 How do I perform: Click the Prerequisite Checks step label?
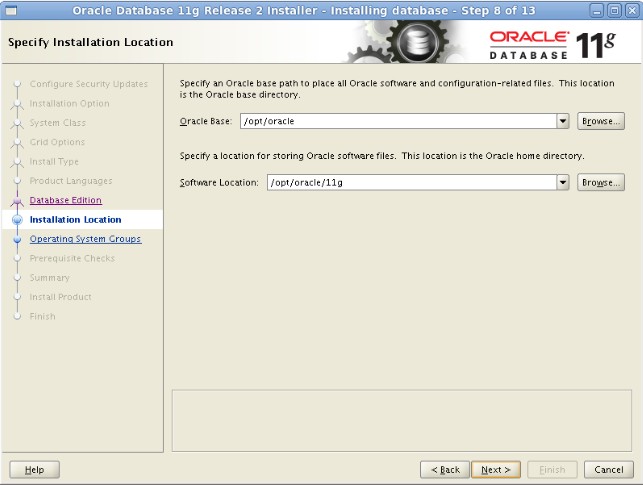click(x=72, y=258)
